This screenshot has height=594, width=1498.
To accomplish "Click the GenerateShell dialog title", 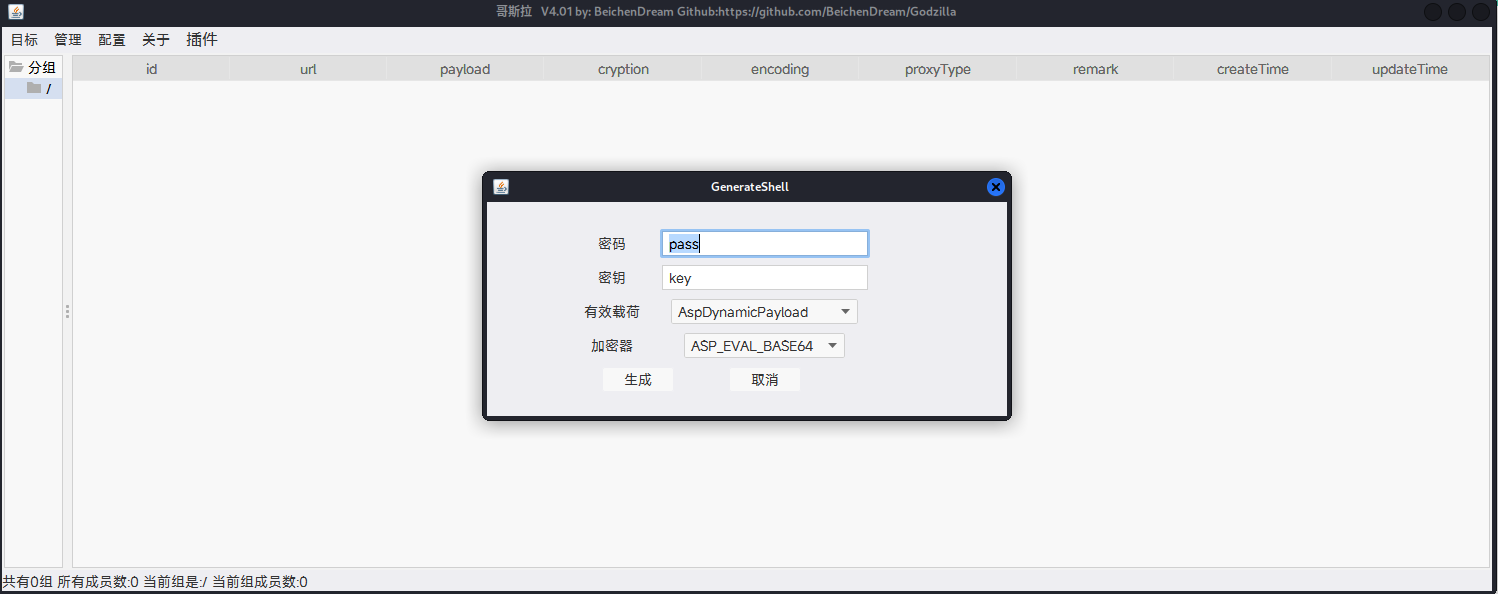I will [750, 187].
